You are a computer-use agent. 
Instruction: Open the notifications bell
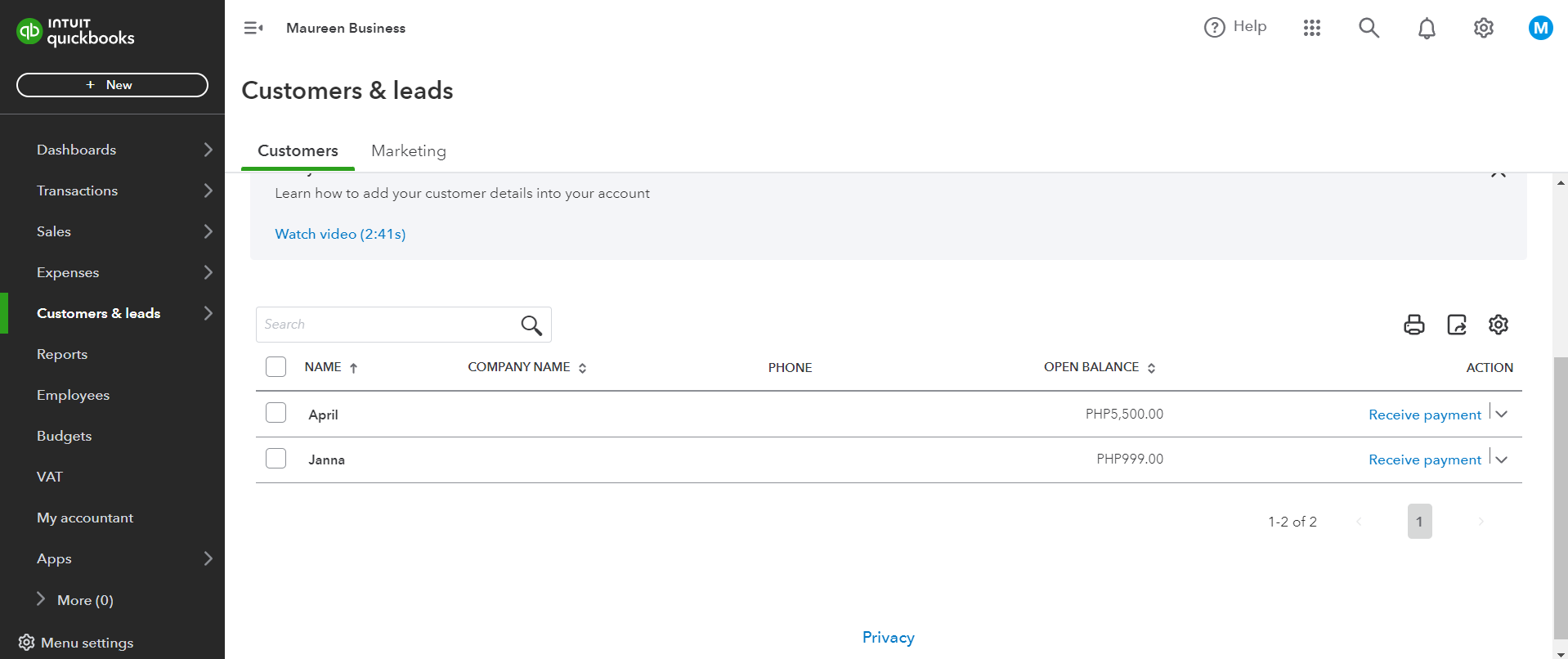1426,29
